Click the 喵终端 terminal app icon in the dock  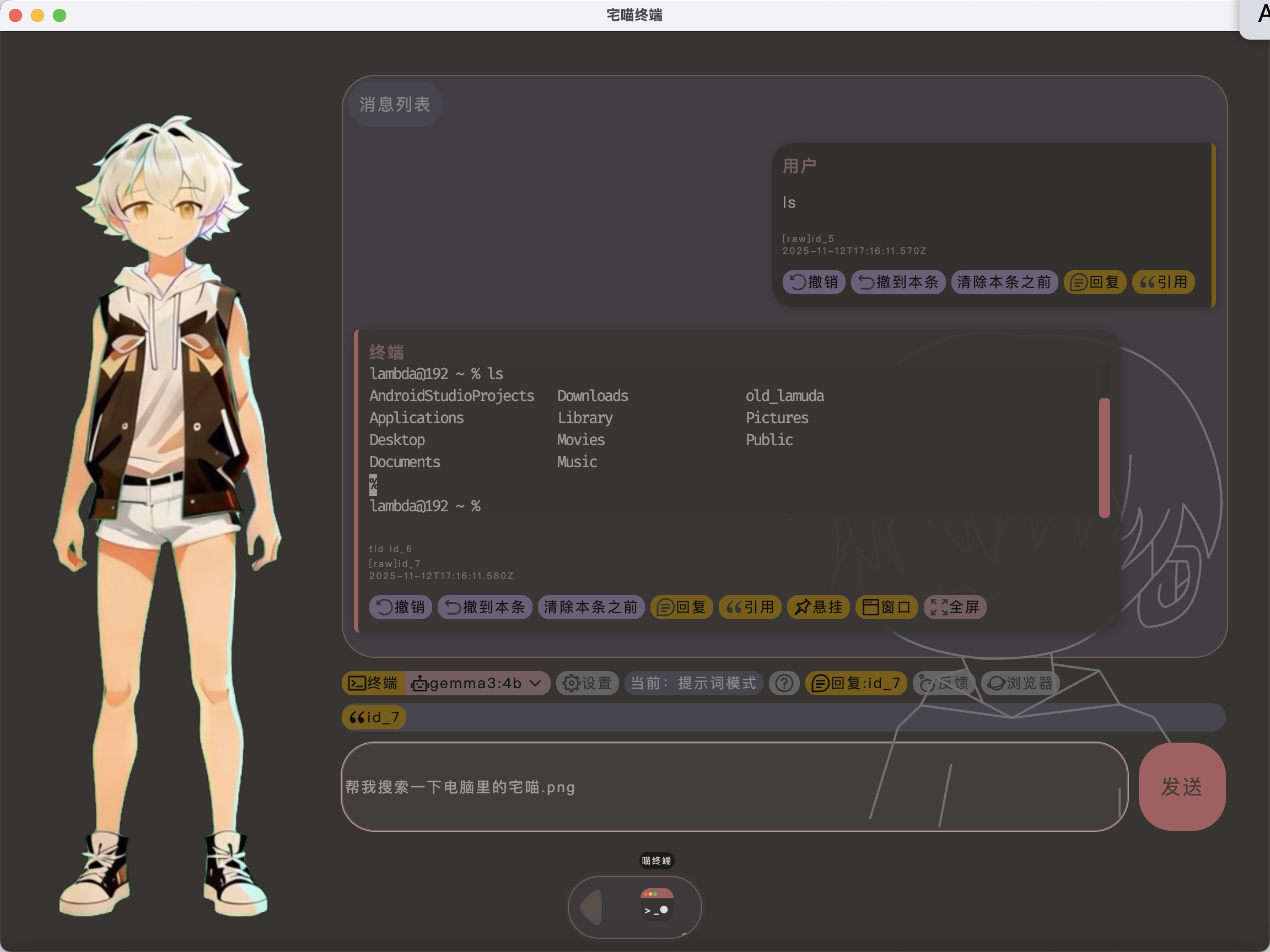tap(657, 905)
